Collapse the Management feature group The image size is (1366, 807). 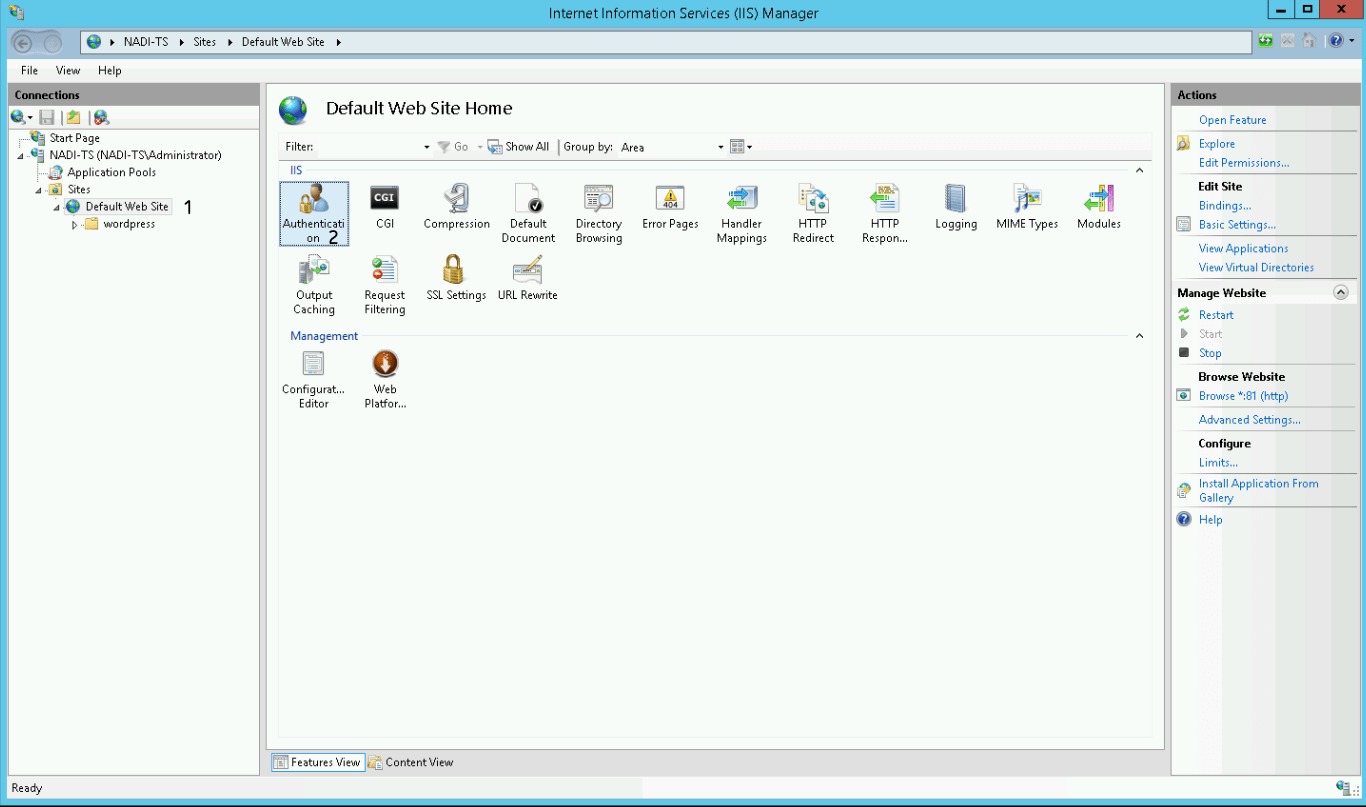[1139, 336]
